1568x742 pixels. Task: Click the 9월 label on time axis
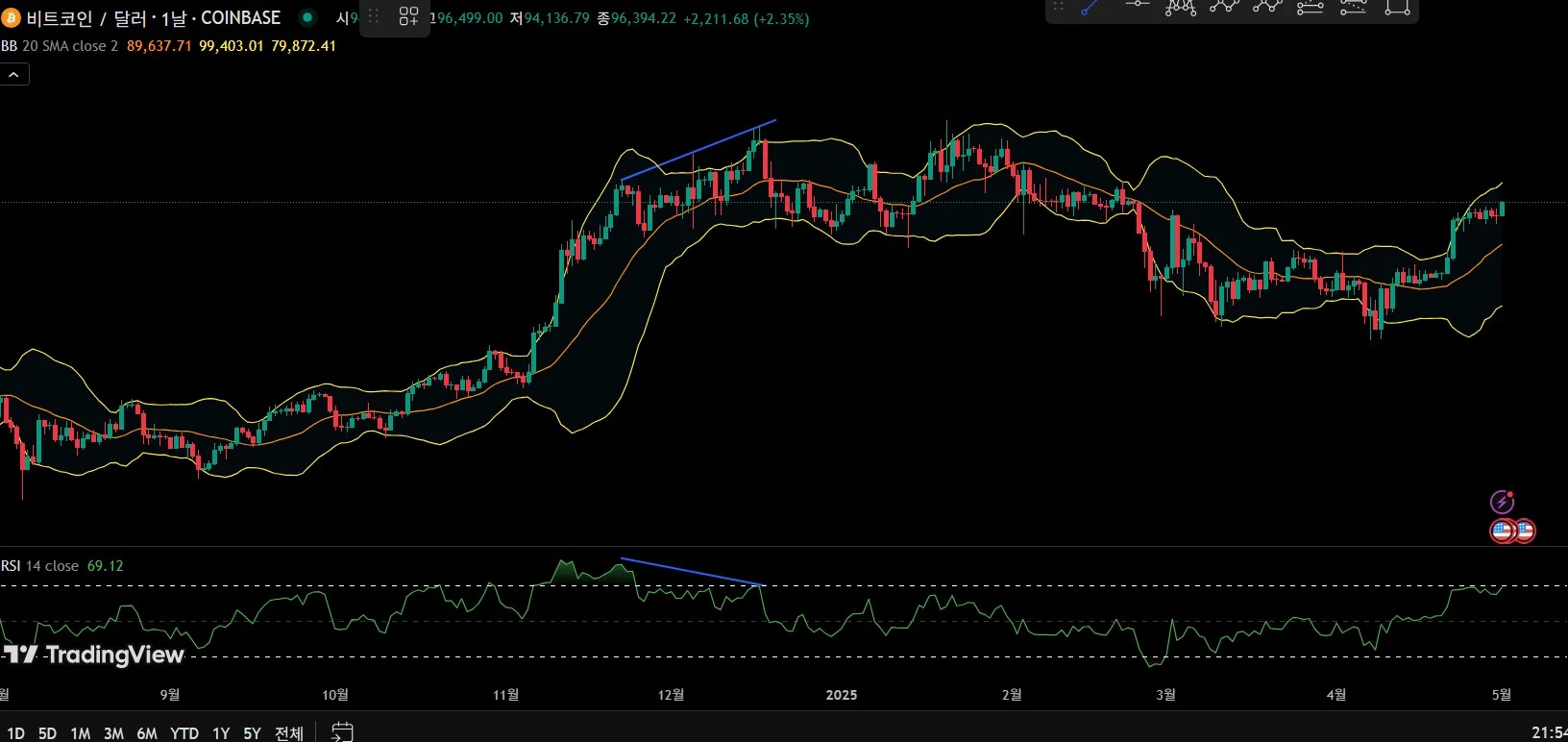click(x=170, y=695)
